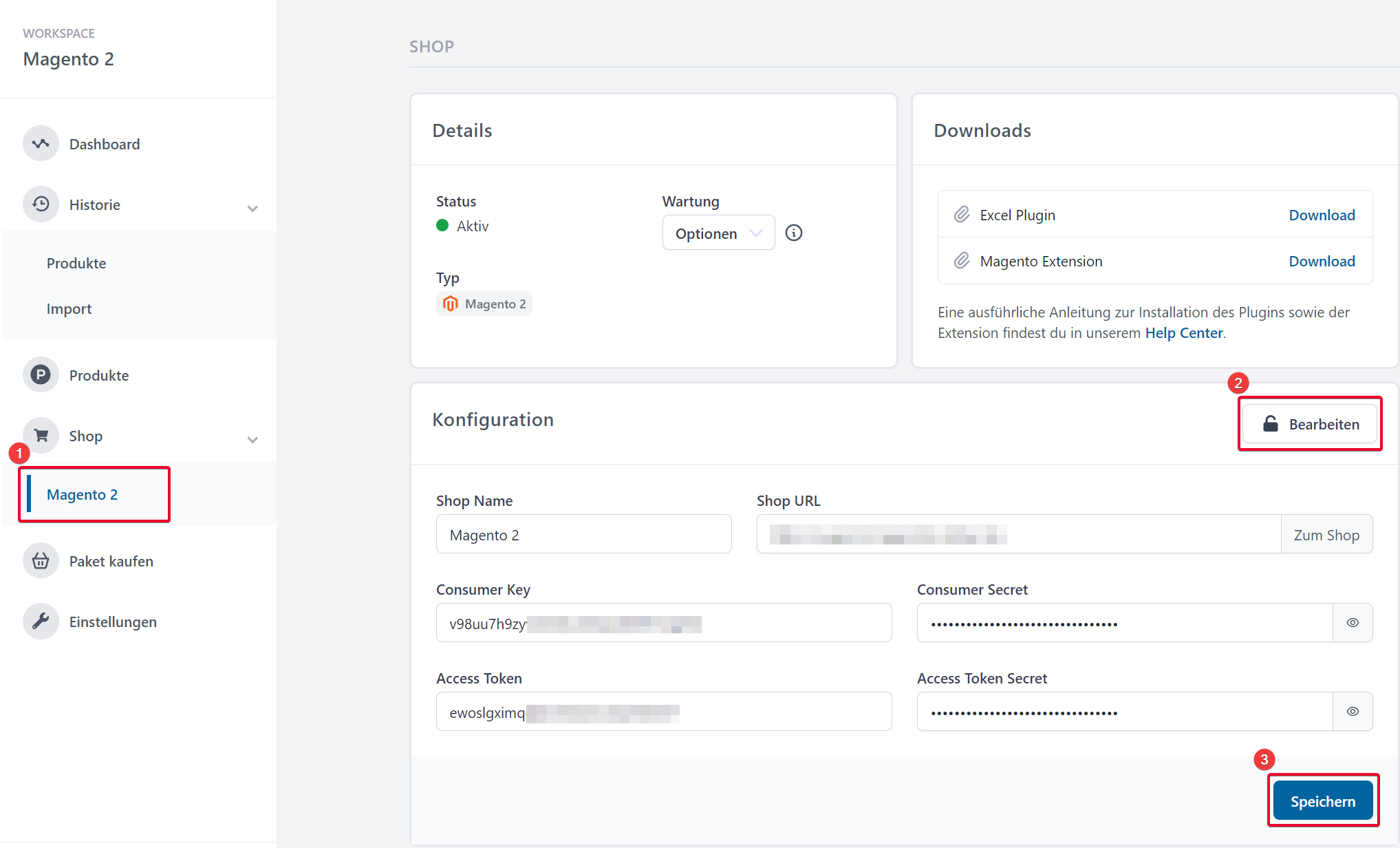Click the Magento Extension label
Viewport: 1400px width, 848px height.
(1041, 261)
